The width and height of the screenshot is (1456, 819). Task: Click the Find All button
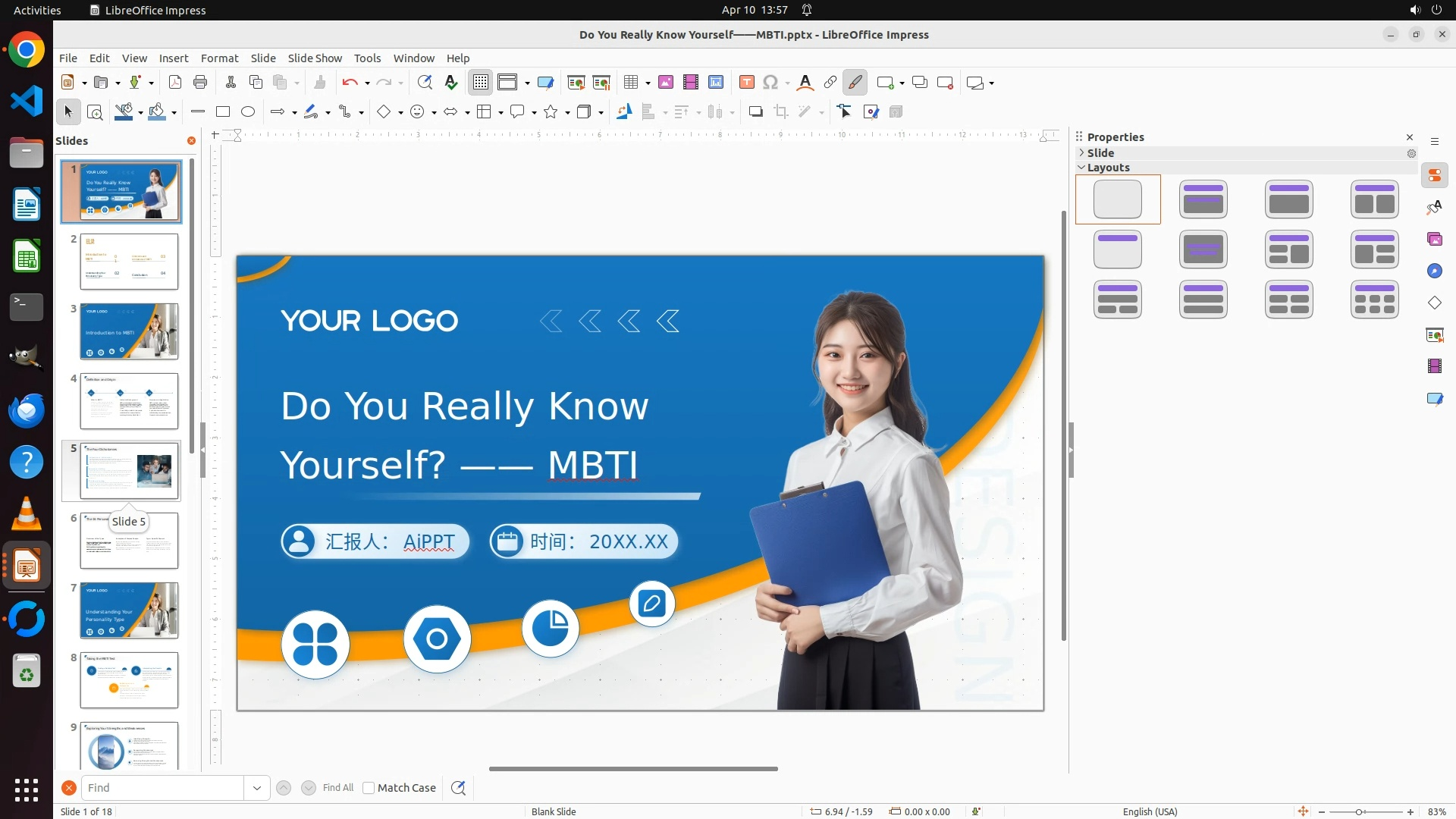click(x=338, y=788)
